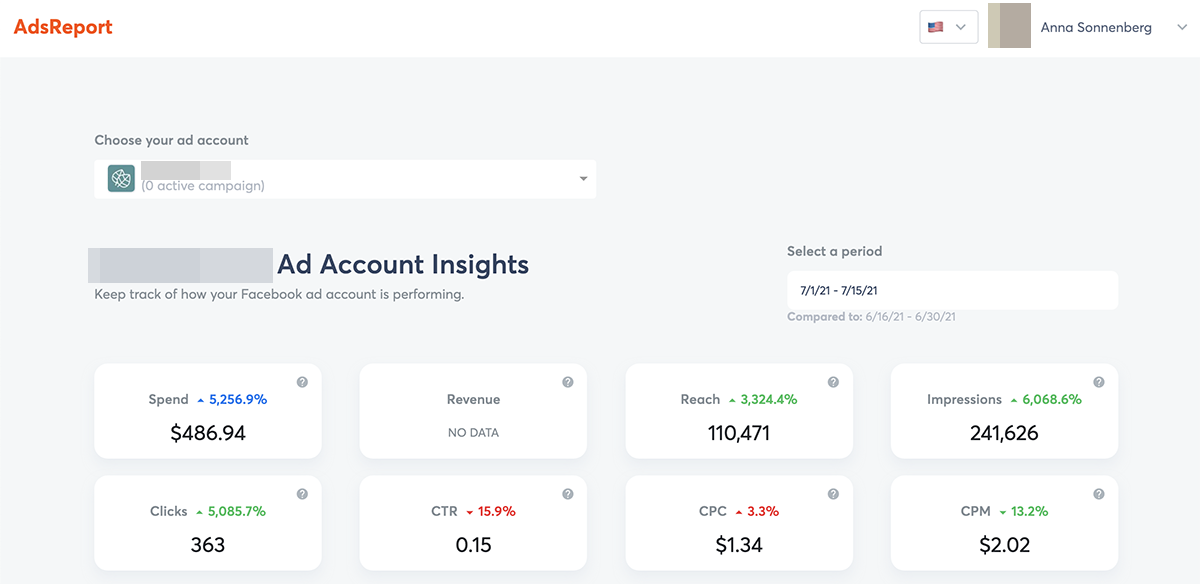Click the Clicks value 363

pyautogui.click(x=208, y=545)
